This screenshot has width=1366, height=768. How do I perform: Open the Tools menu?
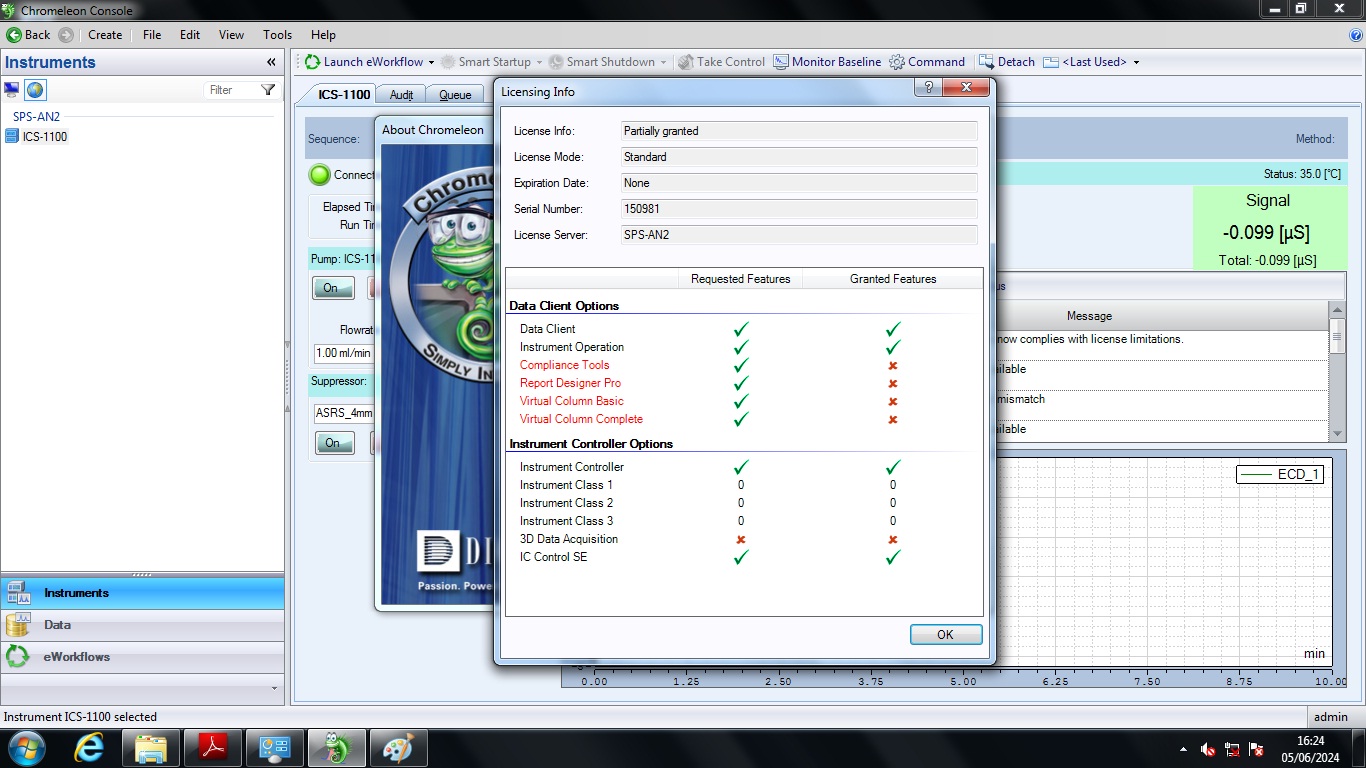tap(277, 35)
